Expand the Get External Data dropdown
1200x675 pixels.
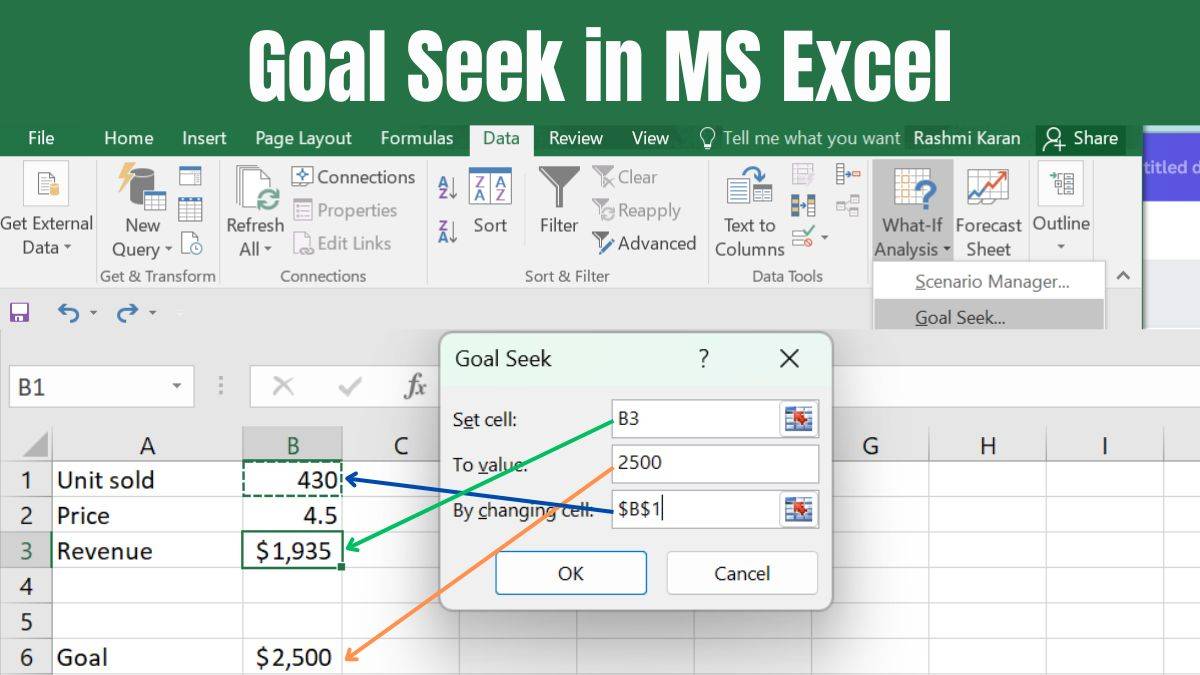coord(68,248)
